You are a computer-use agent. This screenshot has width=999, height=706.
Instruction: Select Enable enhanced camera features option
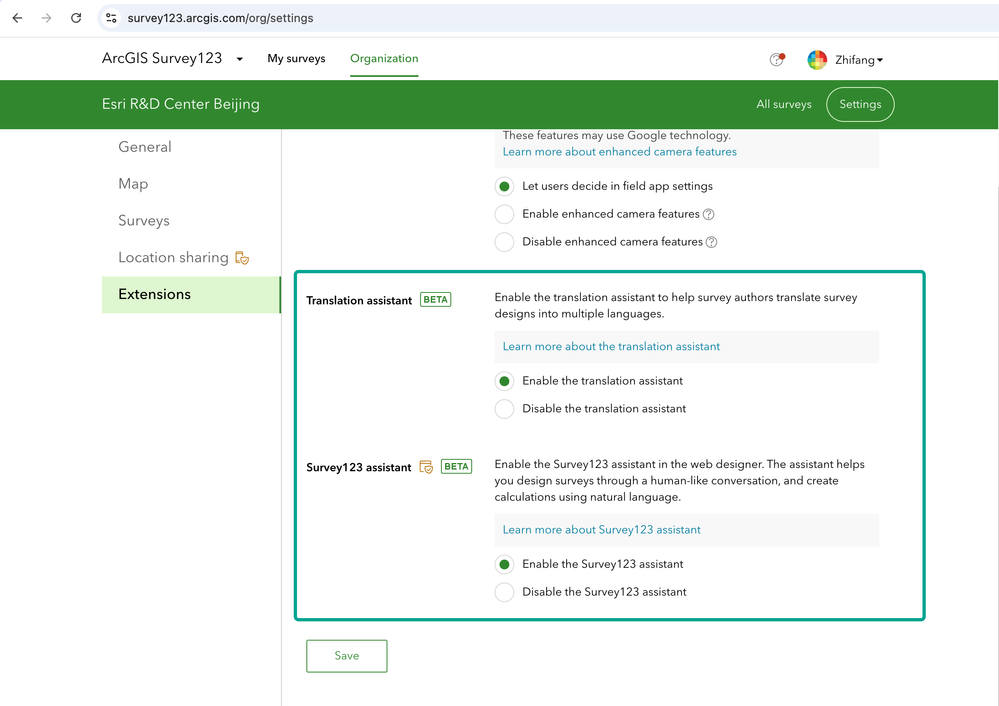[504, 214]
